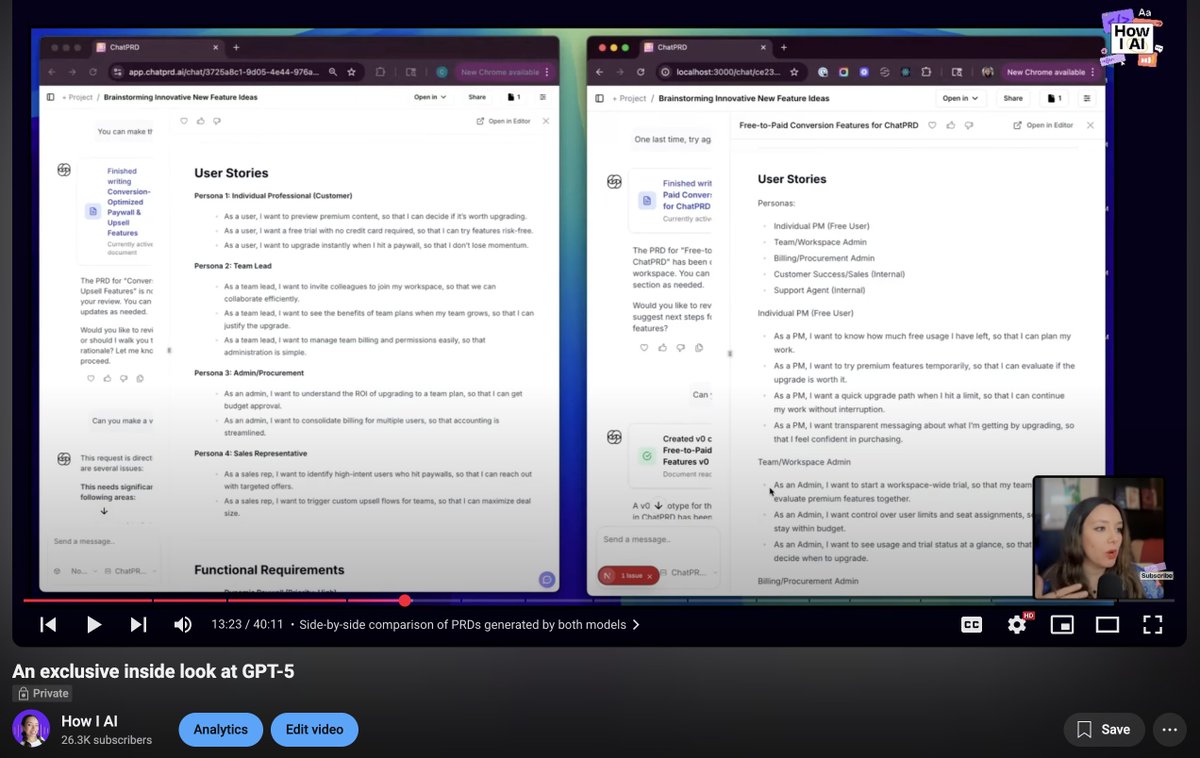The height and width of the screenshot is (758, 1200).
Task: Mute the video volume
Action: 183,625
